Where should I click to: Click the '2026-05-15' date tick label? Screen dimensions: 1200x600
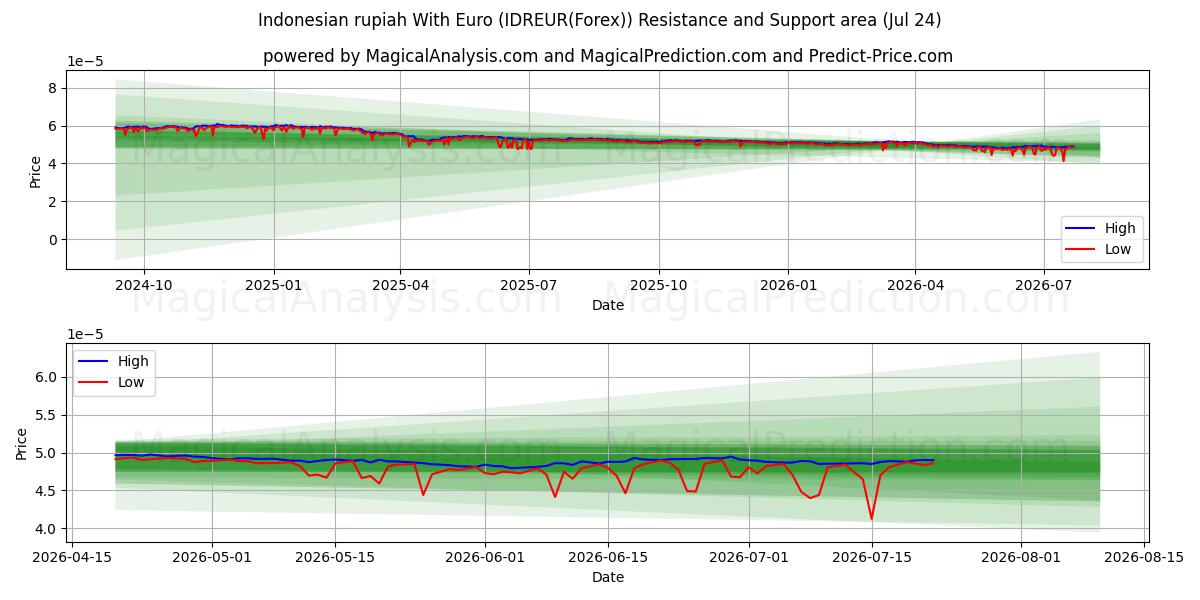335,558
